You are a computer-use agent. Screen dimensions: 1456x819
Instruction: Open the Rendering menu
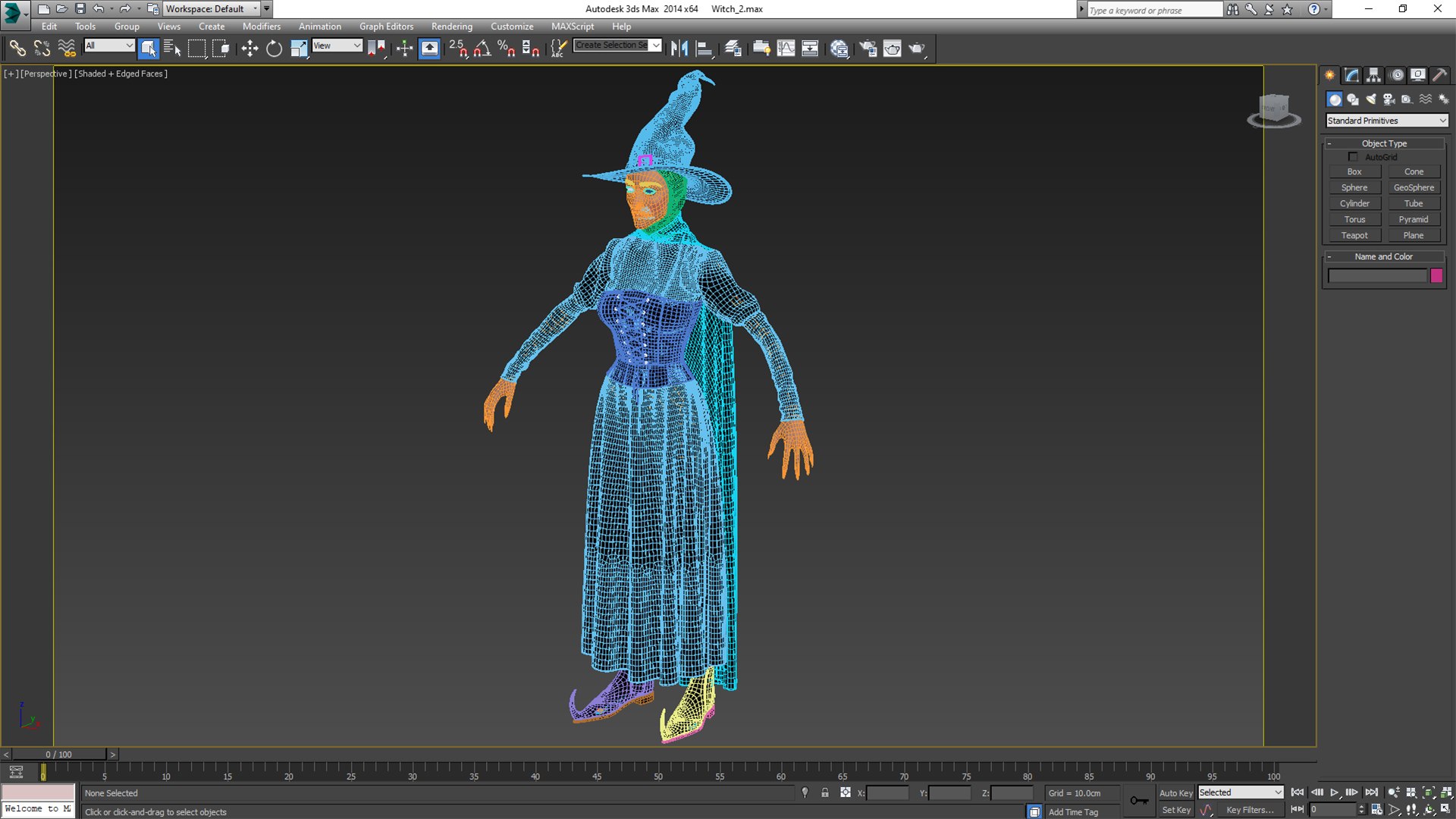coord(452,27)
